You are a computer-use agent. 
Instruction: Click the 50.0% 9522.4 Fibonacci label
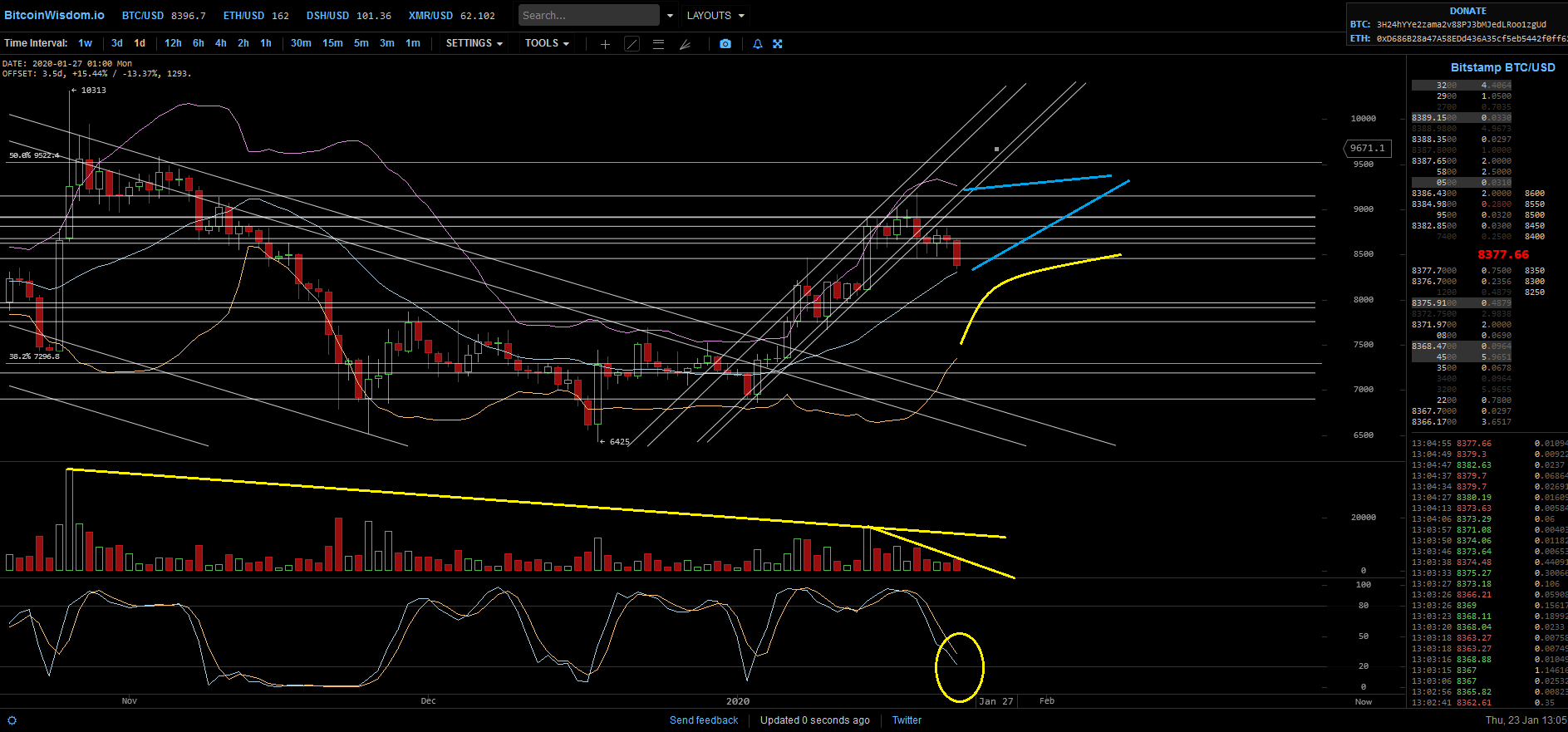34,155
